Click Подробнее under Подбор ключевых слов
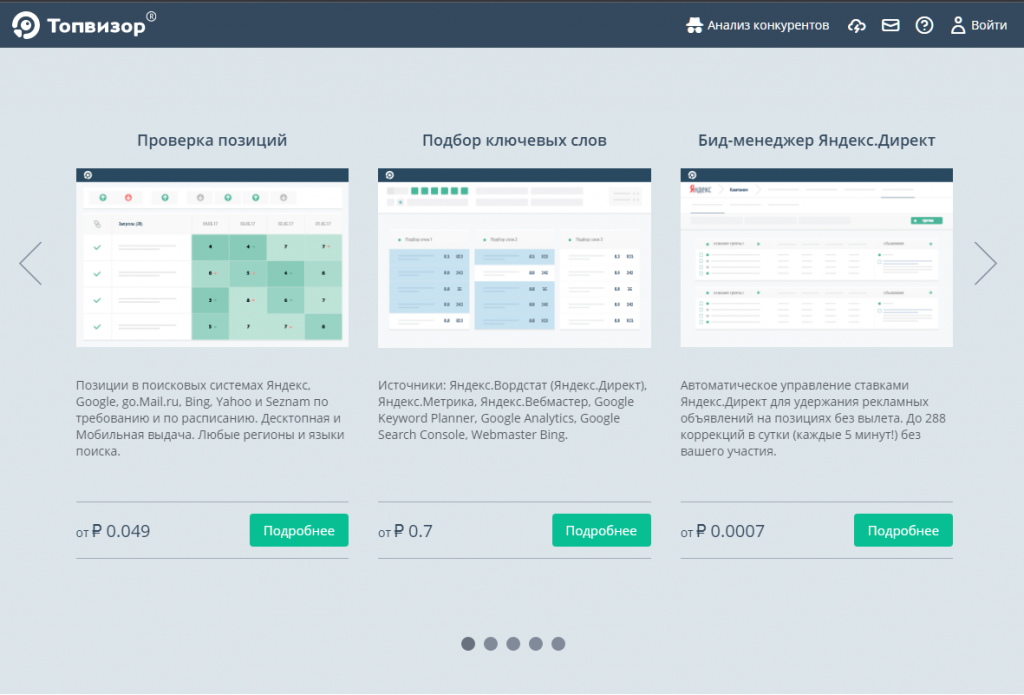Viewport: 1024px width, 695px height. click(x=601, y=531)
